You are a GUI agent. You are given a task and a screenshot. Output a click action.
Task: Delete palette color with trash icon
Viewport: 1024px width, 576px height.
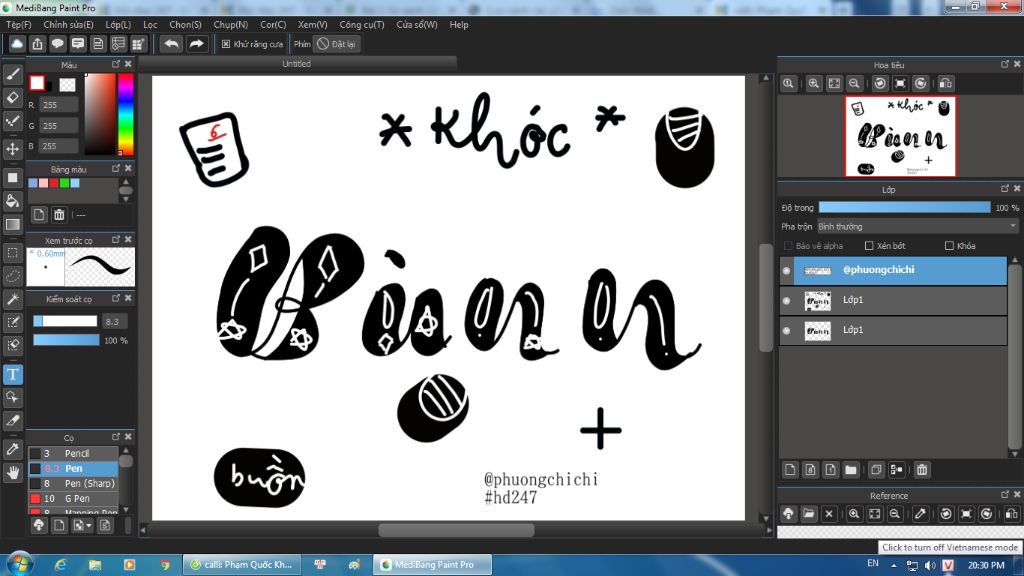59,215
